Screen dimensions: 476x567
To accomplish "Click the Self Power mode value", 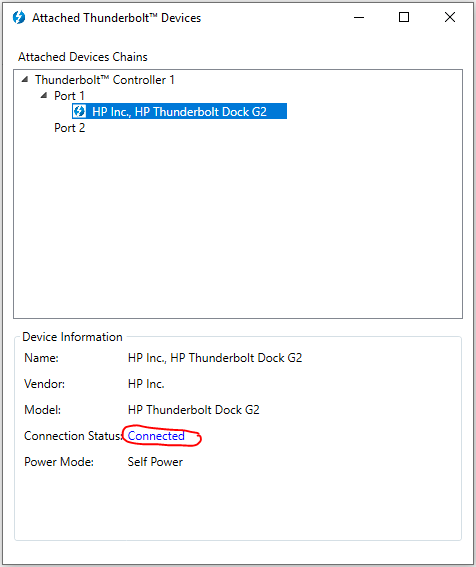I will (x=155, y=462).
